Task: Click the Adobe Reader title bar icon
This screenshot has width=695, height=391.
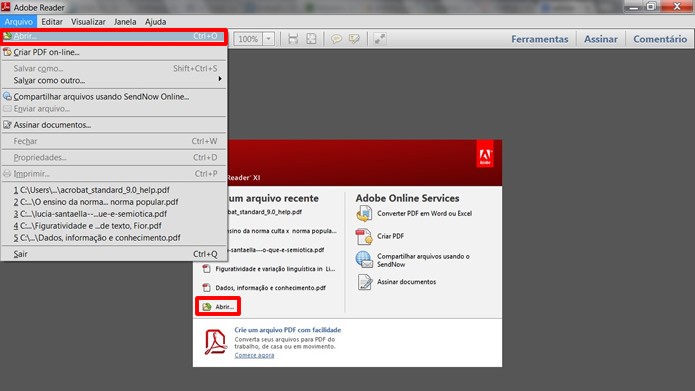Action: (6, 7)
